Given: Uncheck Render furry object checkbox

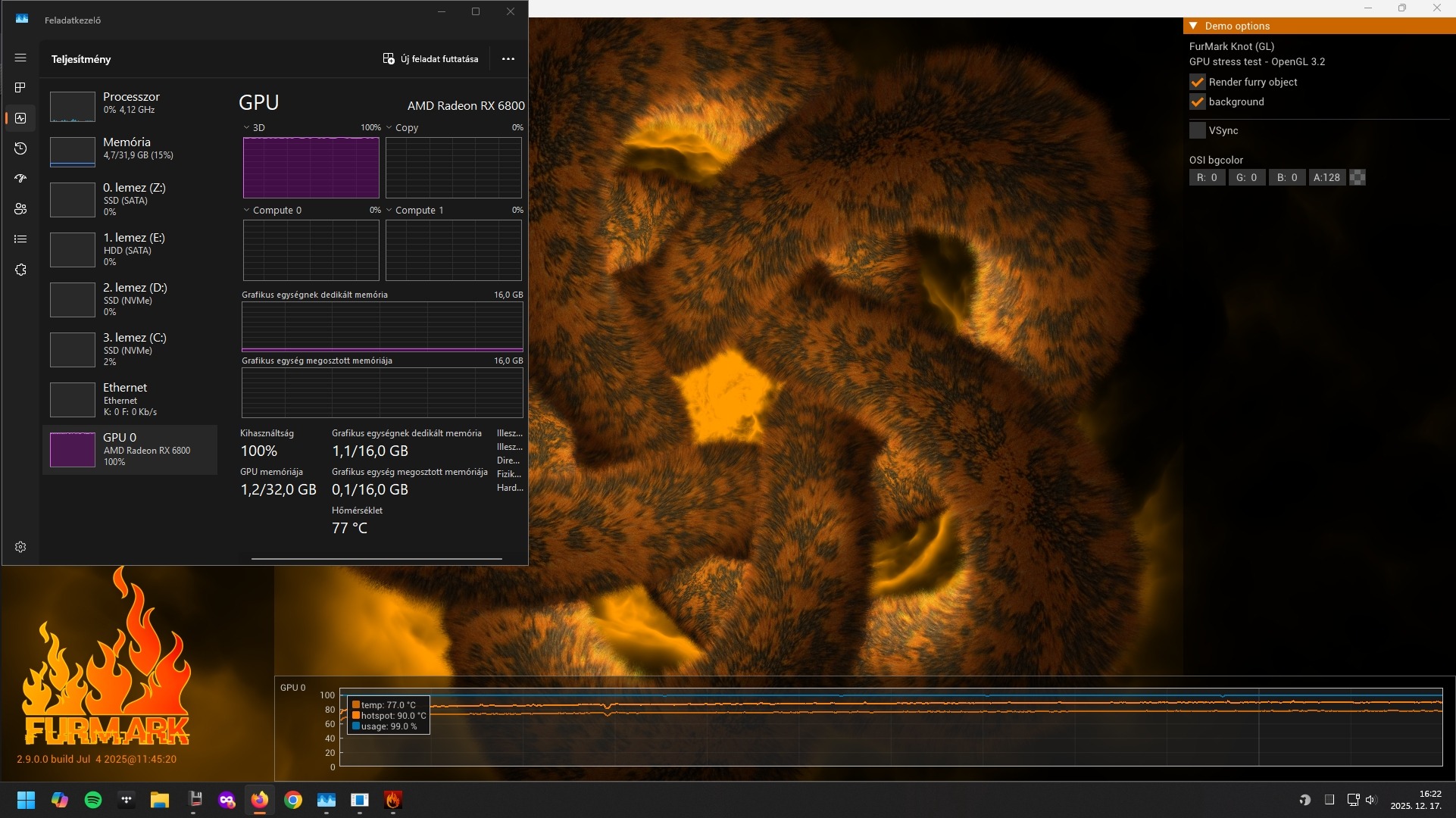Looking at the screenshot, I should pos(1198,82).
